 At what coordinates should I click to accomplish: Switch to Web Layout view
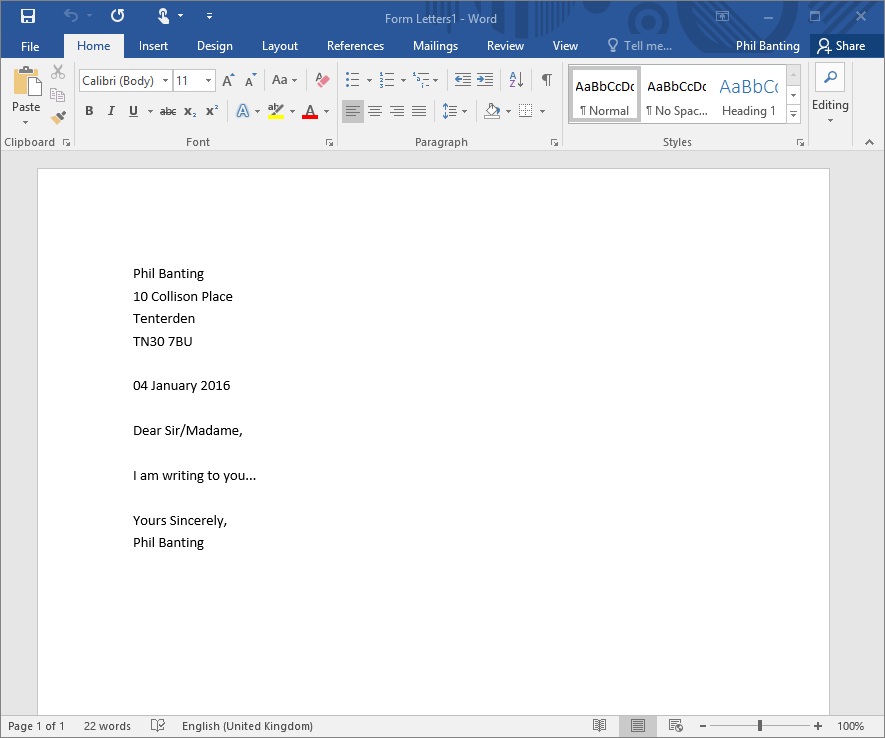676,726
